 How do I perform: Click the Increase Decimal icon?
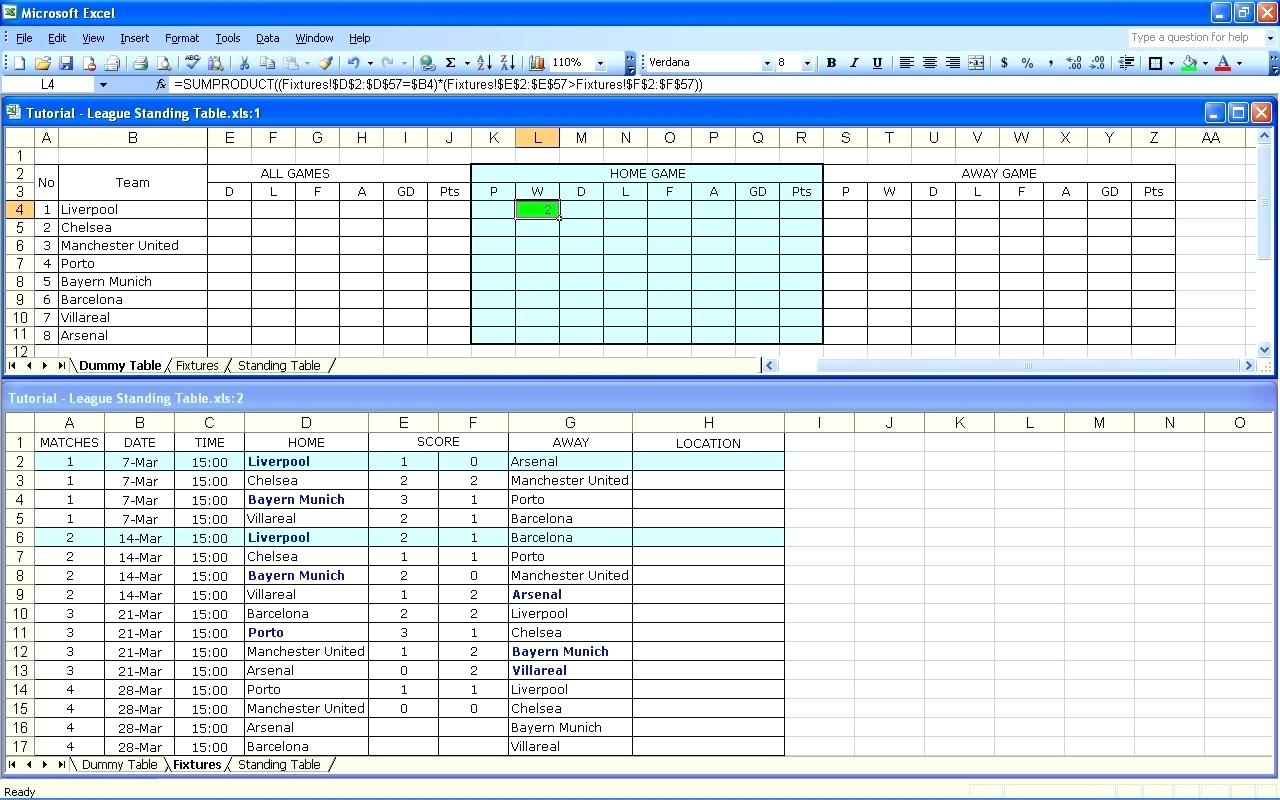[1074, 63]
